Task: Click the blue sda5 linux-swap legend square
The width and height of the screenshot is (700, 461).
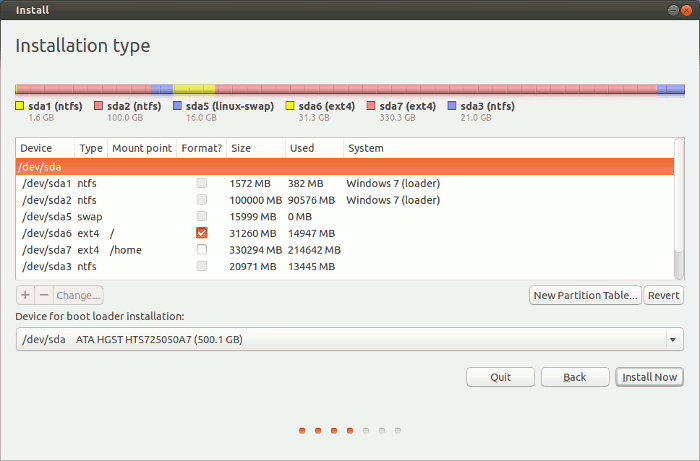Action: [x=177, y=105]
